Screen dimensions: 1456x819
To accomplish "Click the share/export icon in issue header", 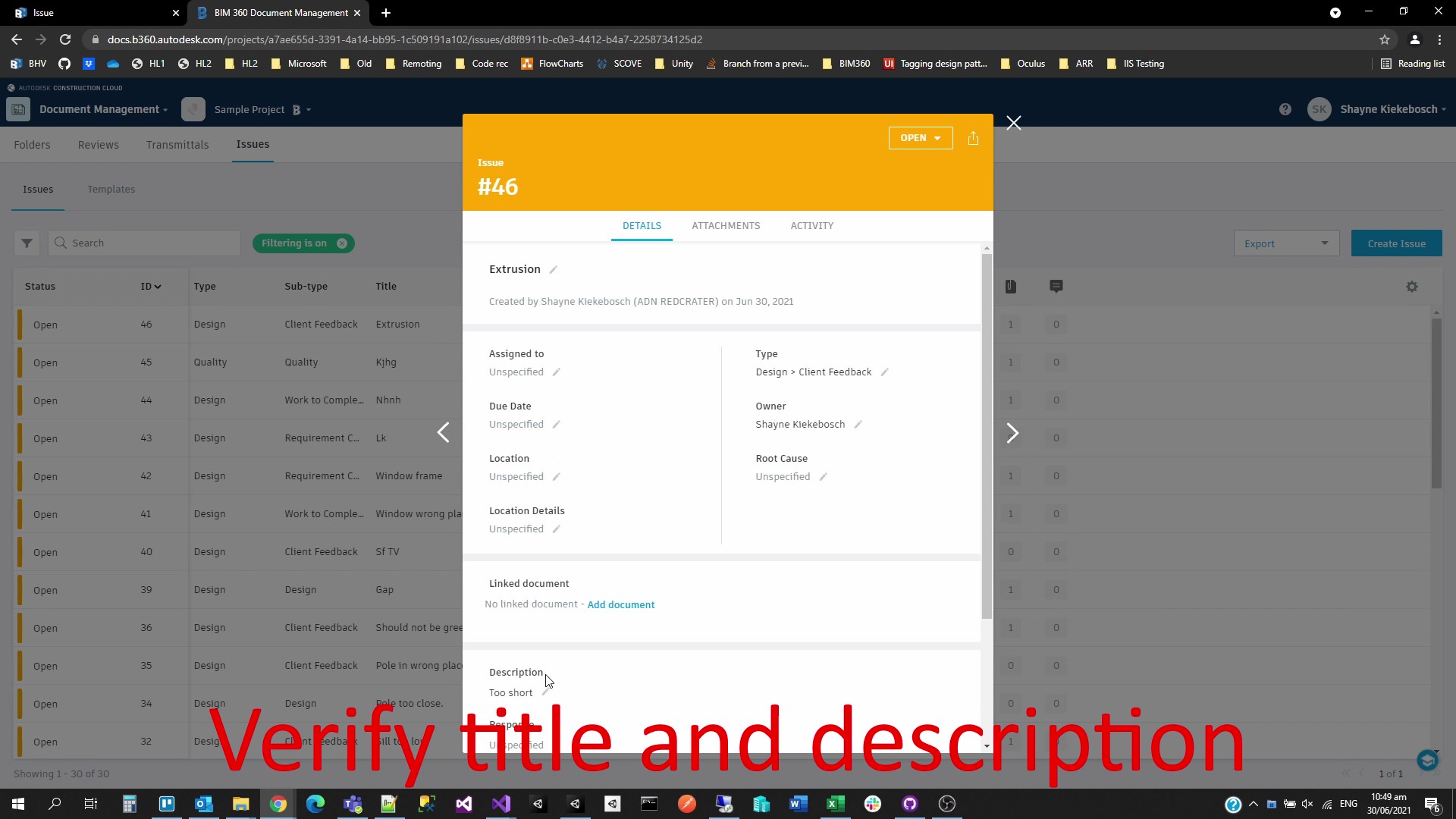I will click(x=973, y=138).
